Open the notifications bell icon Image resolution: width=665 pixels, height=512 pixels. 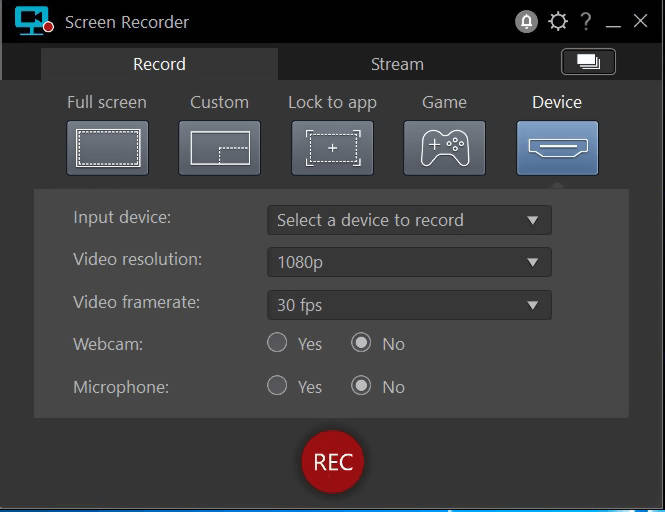527,22
